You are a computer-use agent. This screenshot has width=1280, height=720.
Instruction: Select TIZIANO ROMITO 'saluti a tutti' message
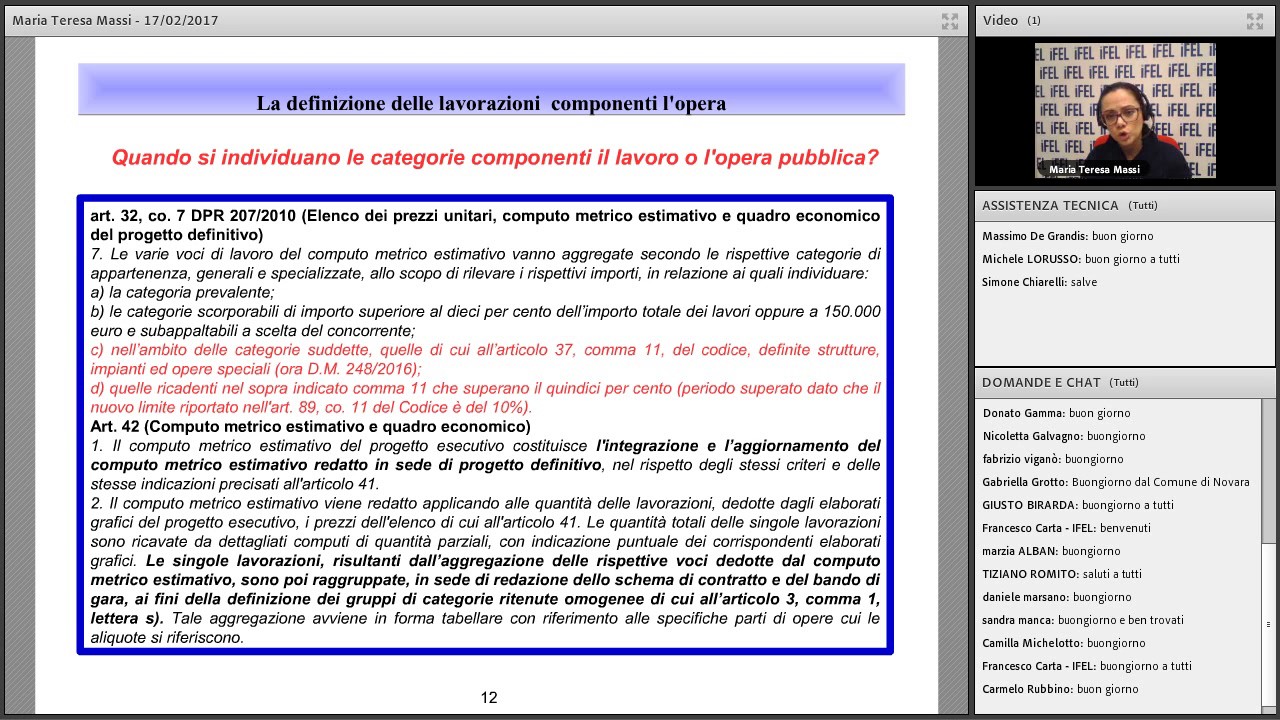point(1062,574)
